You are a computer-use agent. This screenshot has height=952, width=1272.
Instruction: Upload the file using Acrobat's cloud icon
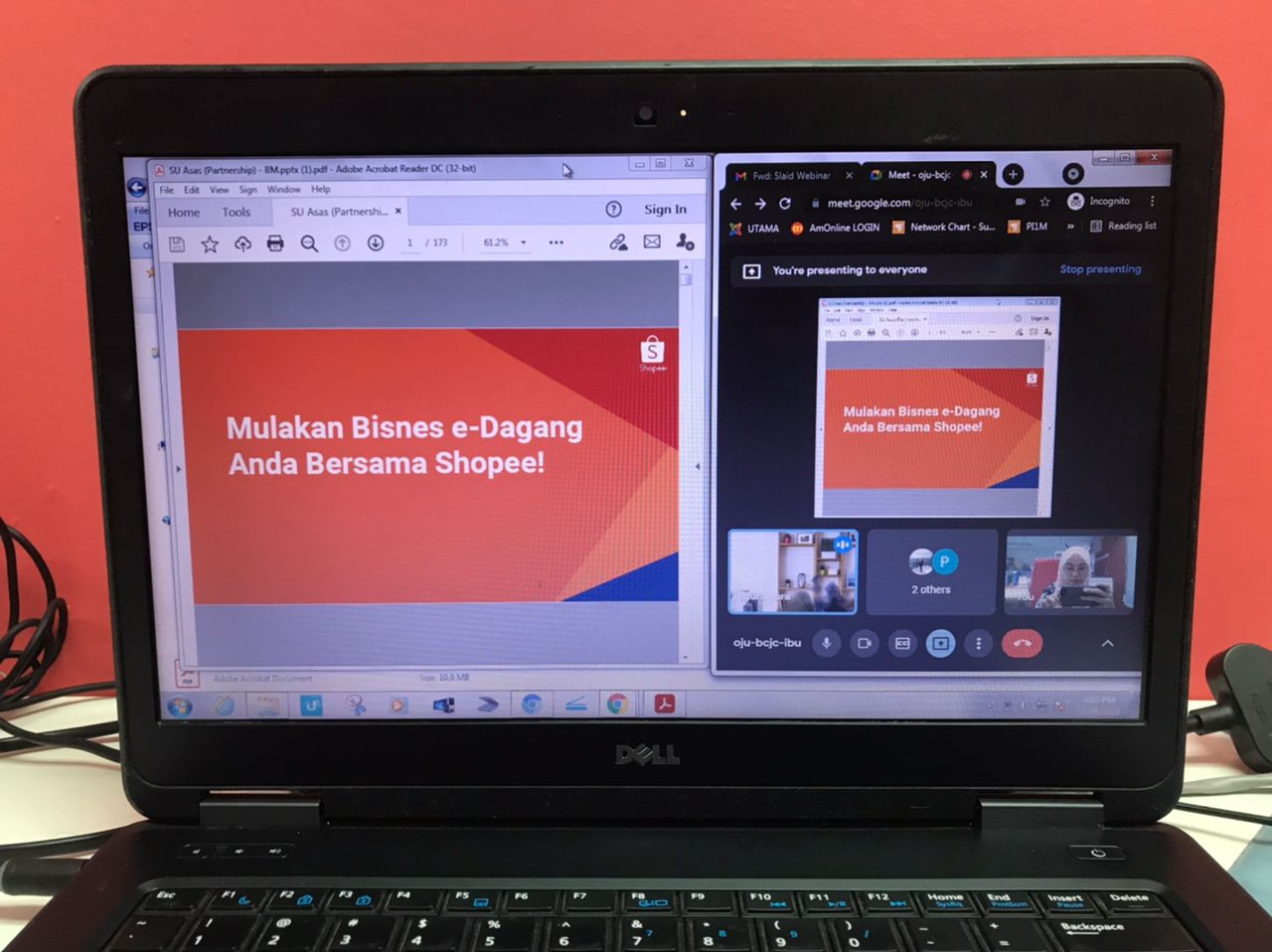tap(242, 244)
